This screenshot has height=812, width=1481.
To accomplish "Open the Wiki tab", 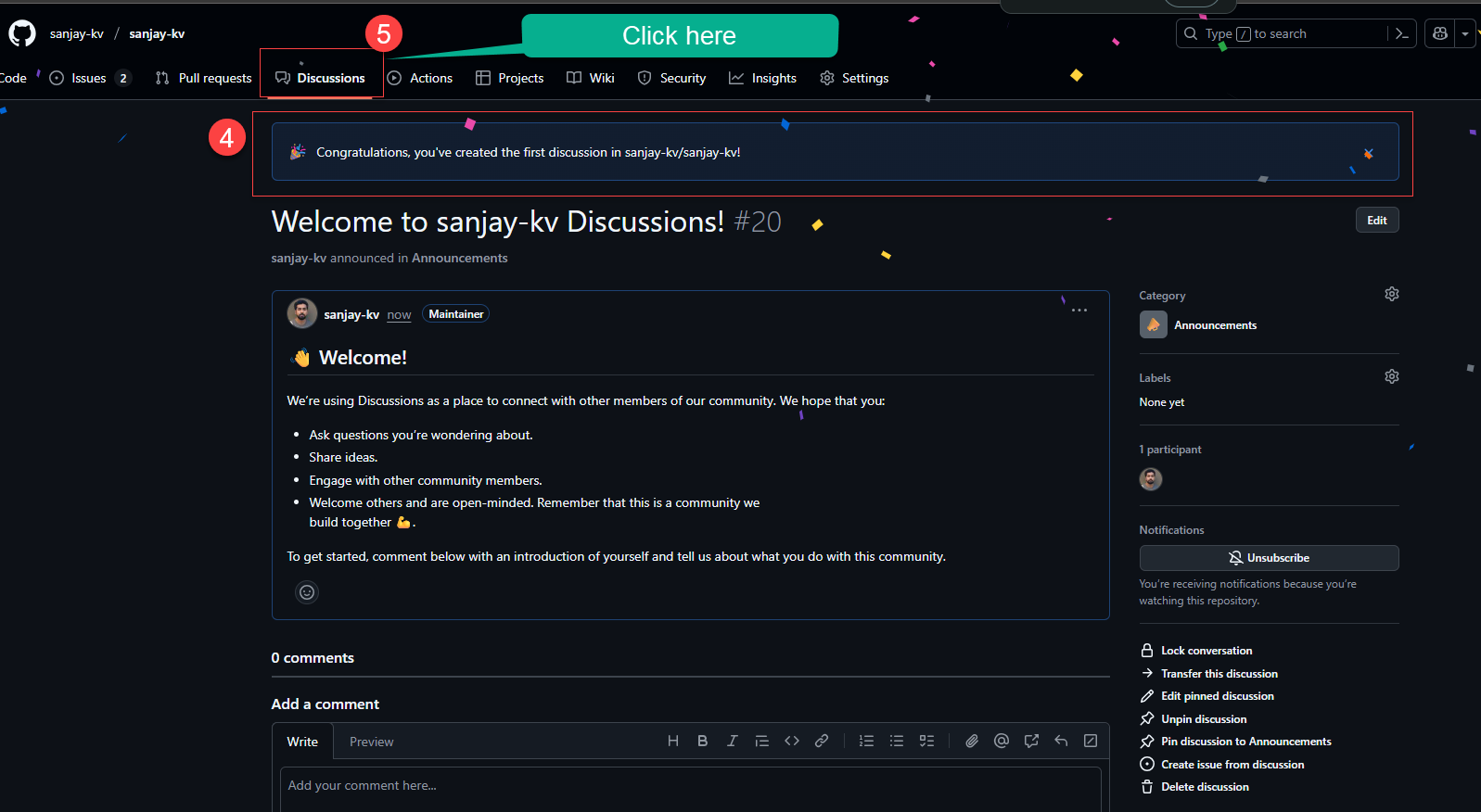I will (591, 78).
